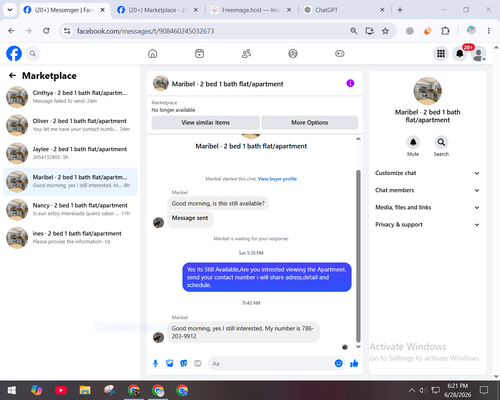Open Oliver's conversation in the list
Screen dimensions: 500x400
(70, 125)
